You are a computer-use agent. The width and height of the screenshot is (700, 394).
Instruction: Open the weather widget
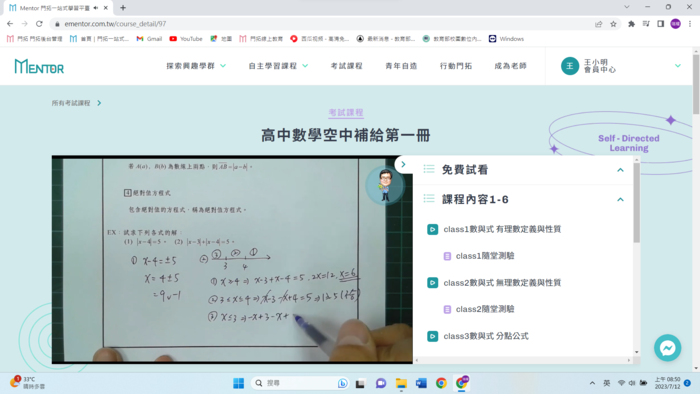27,383
